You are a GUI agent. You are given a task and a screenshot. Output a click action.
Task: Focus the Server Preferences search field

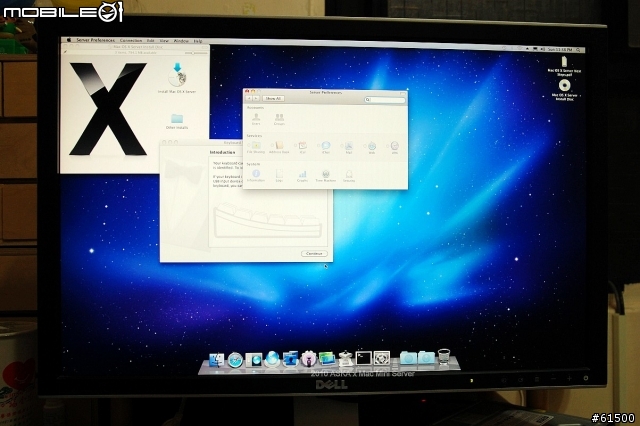pyautogui.click(x=384, y=100)
